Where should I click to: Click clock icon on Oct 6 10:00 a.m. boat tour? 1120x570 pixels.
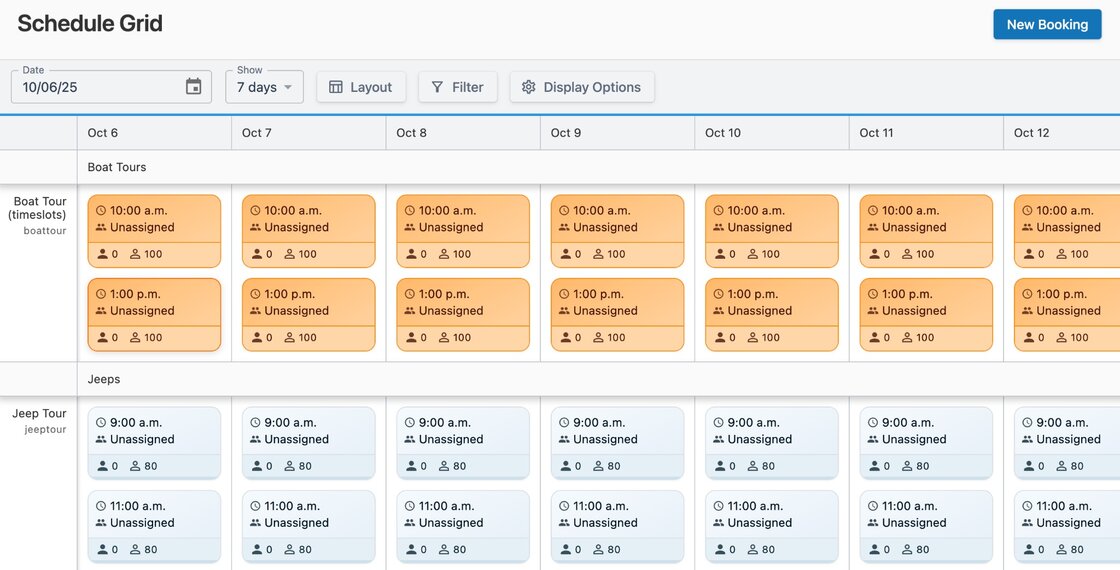[x=101, y=211]
